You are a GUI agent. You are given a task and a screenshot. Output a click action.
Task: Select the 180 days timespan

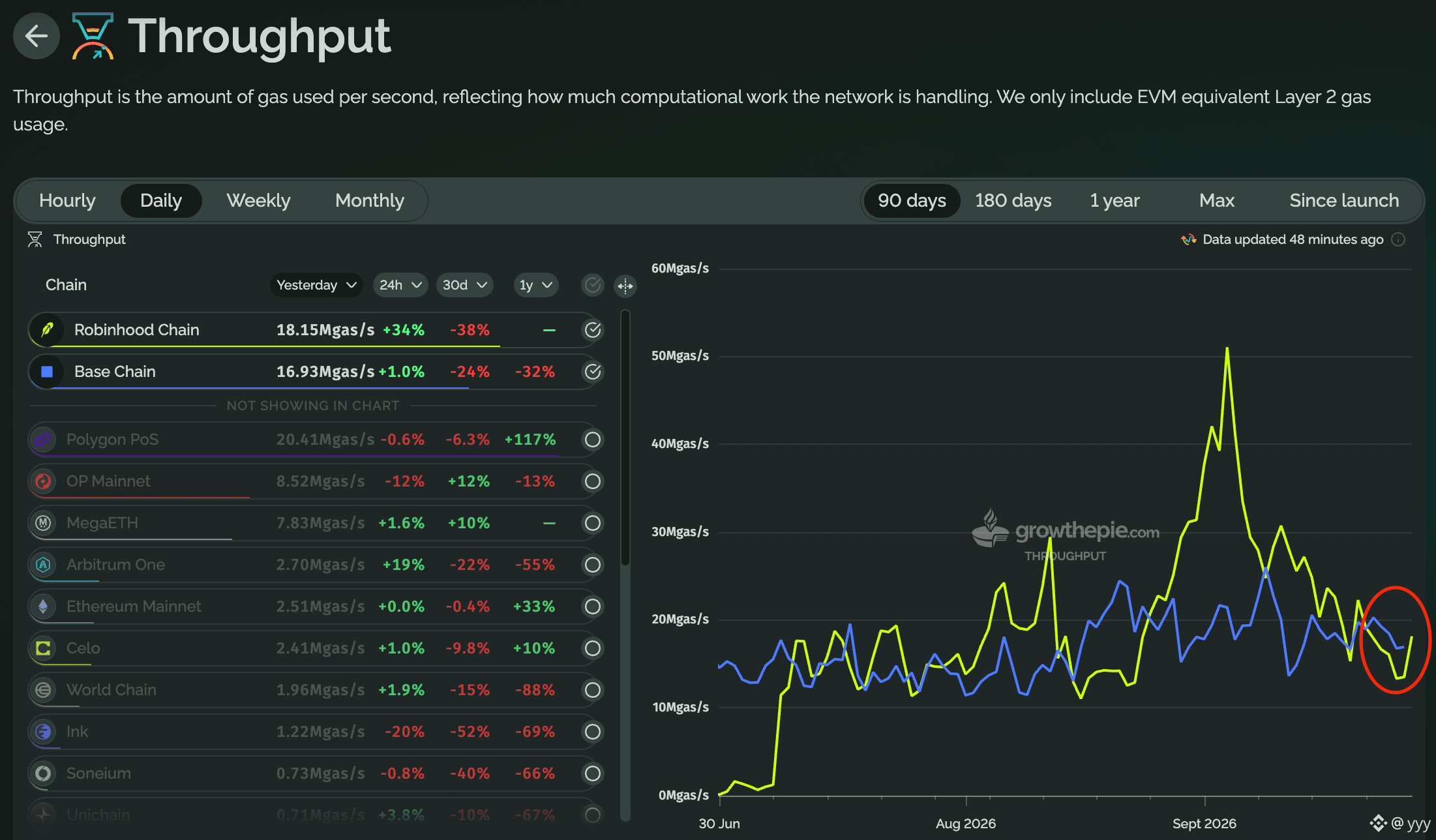pos(1013,200)
